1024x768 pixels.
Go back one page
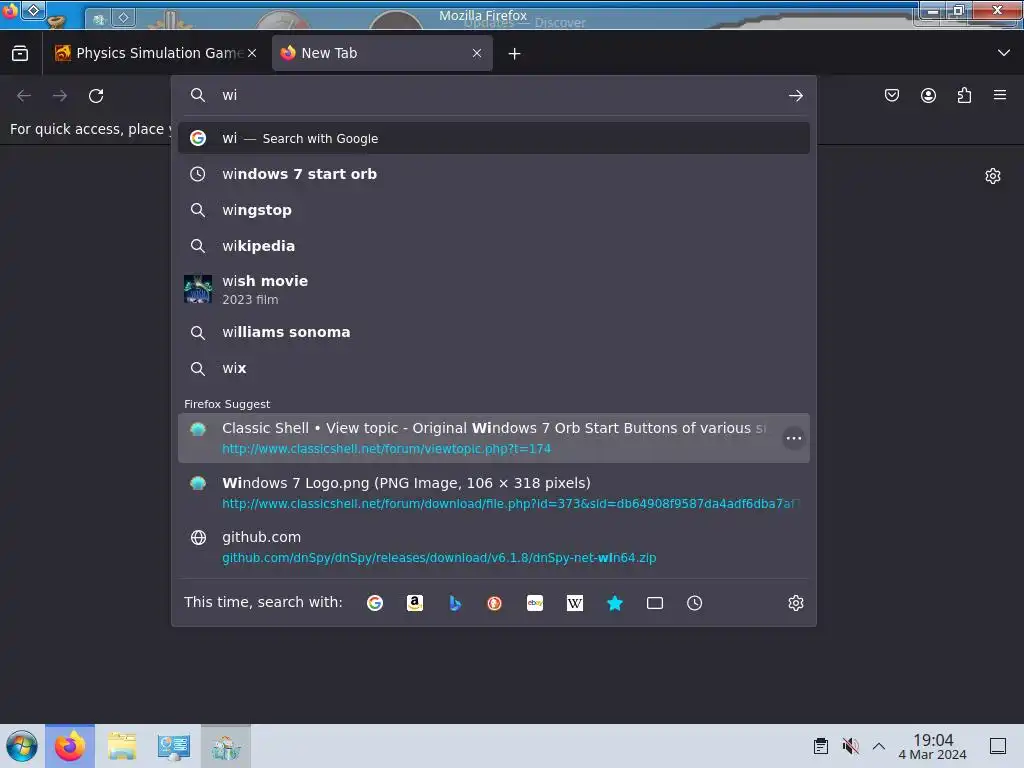[x=24, y=96]
